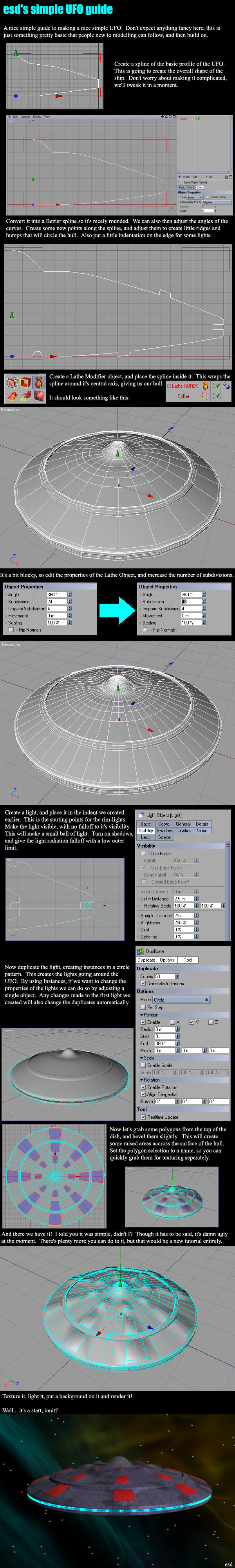Select Lathe NURBS in the object tree

(185, 386)
